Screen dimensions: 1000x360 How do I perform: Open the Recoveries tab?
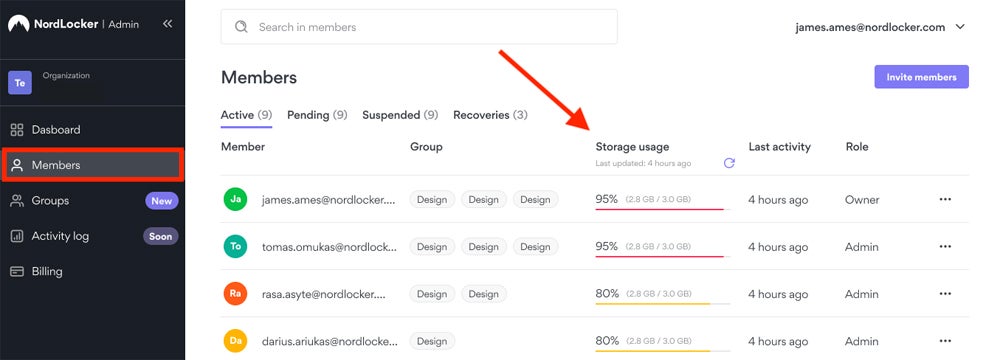(490, 116)
